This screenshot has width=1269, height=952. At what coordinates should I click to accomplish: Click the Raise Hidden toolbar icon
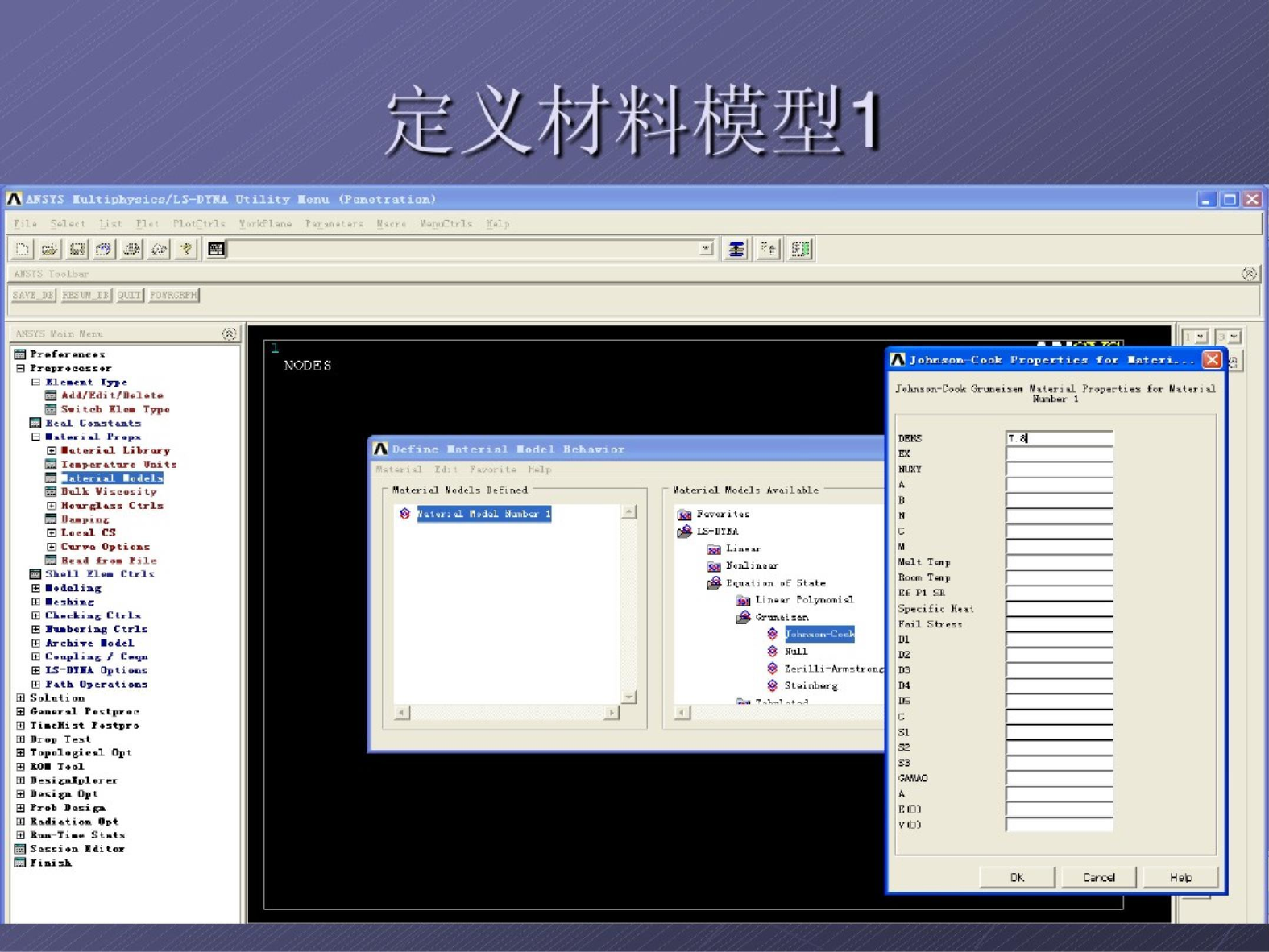coord(736,250)
